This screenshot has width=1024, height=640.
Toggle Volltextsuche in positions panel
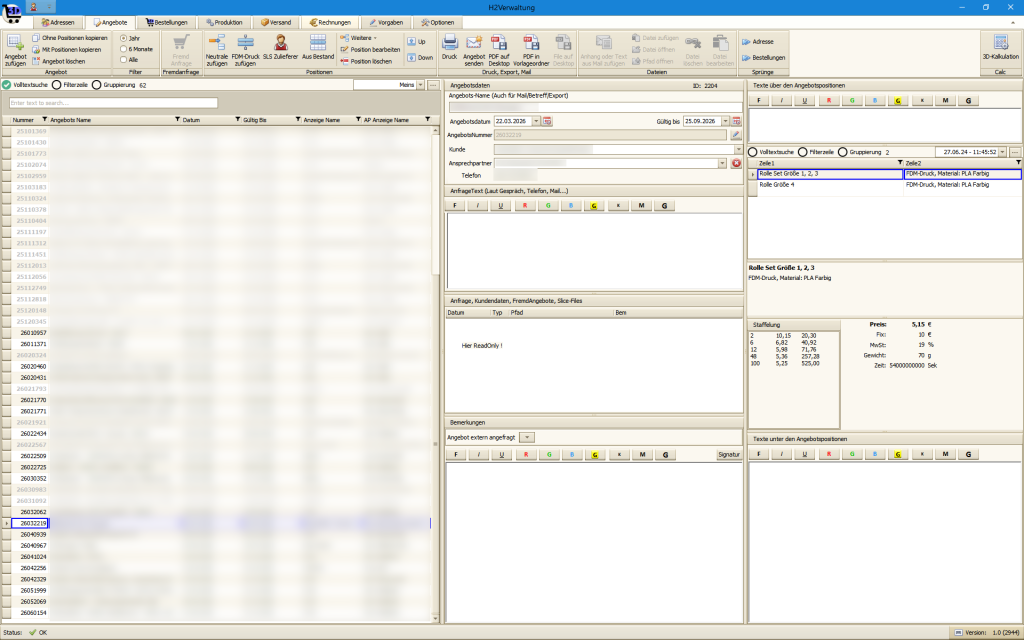pos(752,152)
